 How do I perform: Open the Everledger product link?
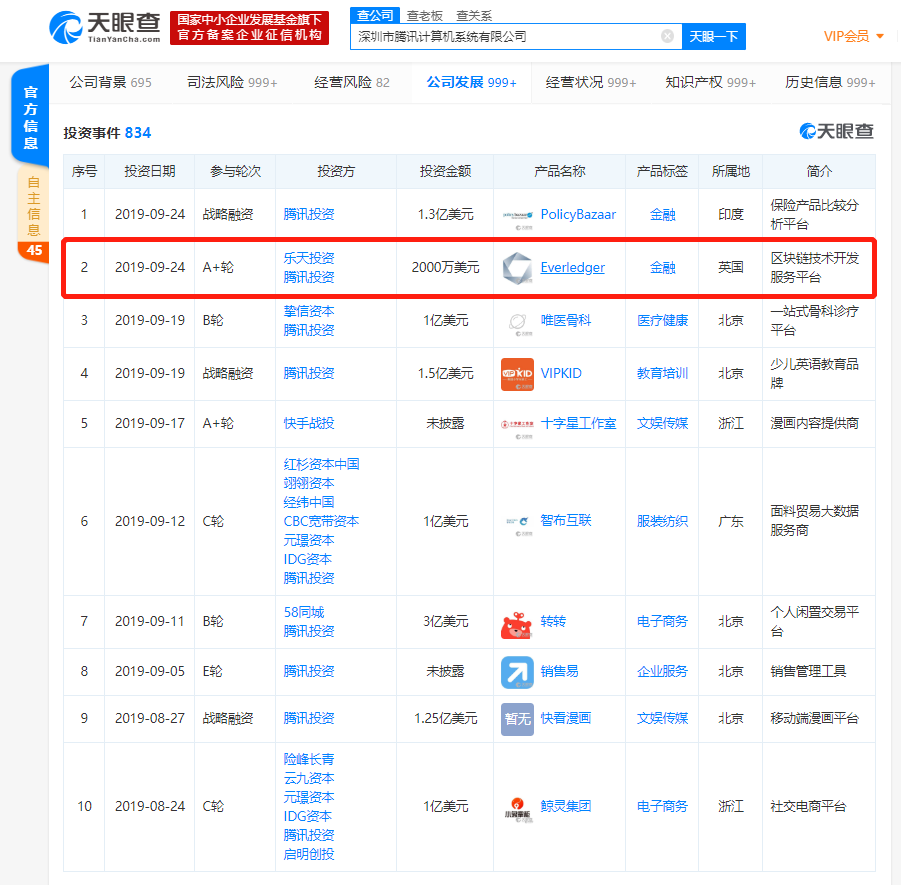tap(572, 268)
